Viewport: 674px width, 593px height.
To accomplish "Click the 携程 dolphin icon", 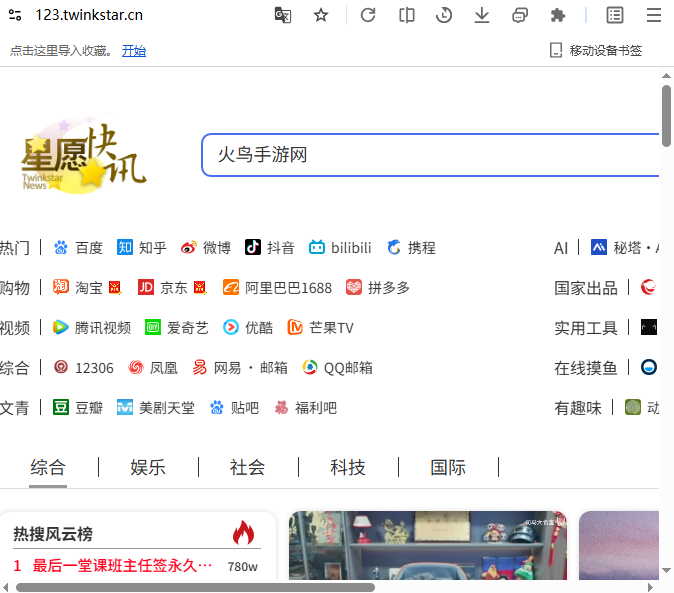I will (394, 247).
